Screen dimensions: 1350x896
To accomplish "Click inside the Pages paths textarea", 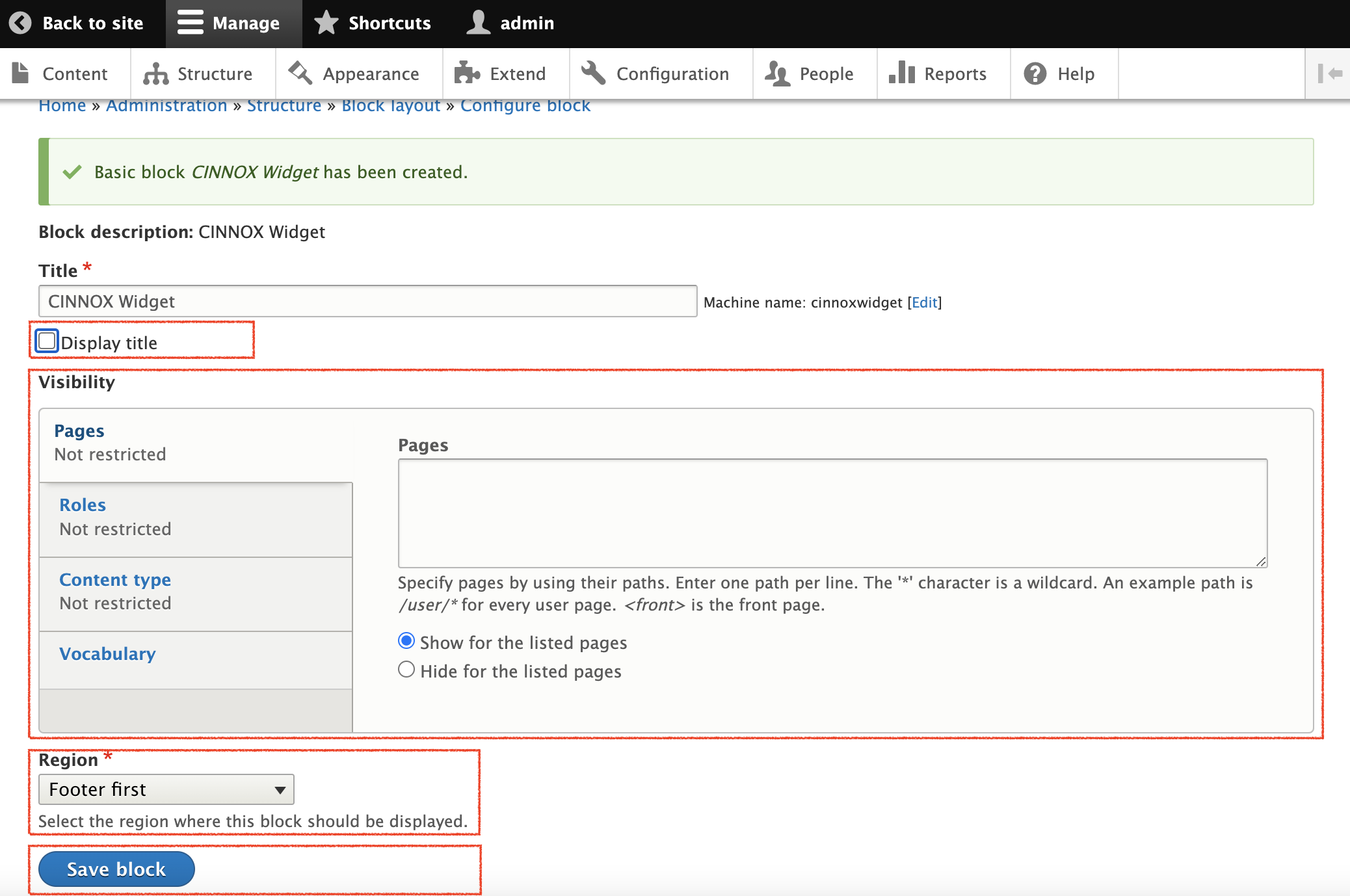I will tap(832, 513).
